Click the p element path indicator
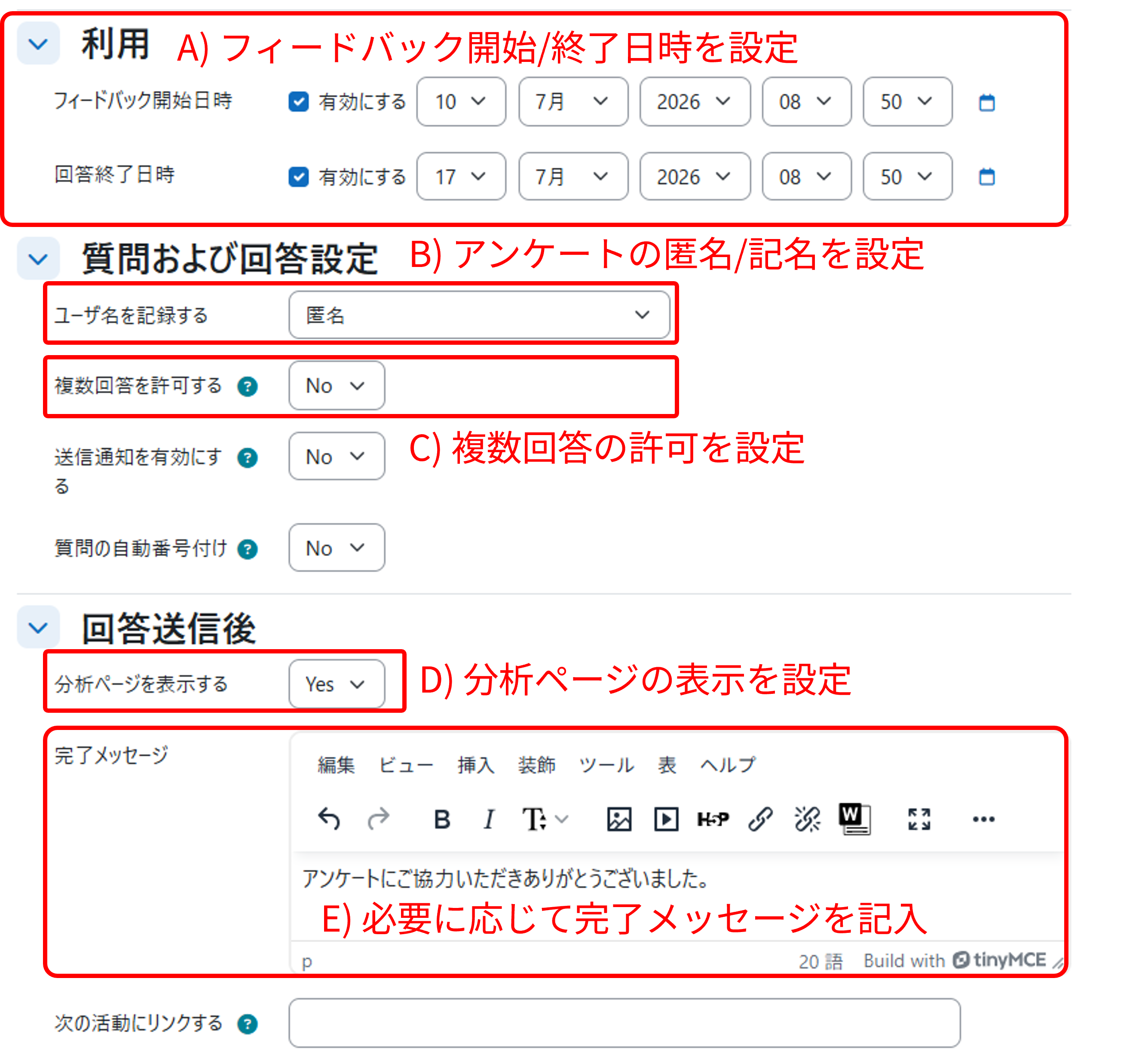This screenshot has height=1064, width=1148. point(307,962)
